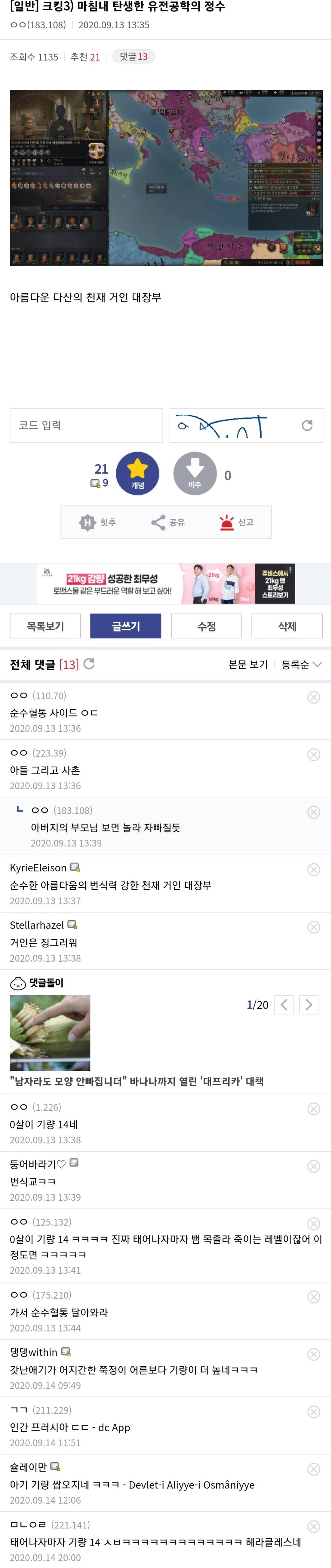Refresh the captcha image
This screenshot has width=331, height=1568.
pyautogui.click(x=307, y=426)
